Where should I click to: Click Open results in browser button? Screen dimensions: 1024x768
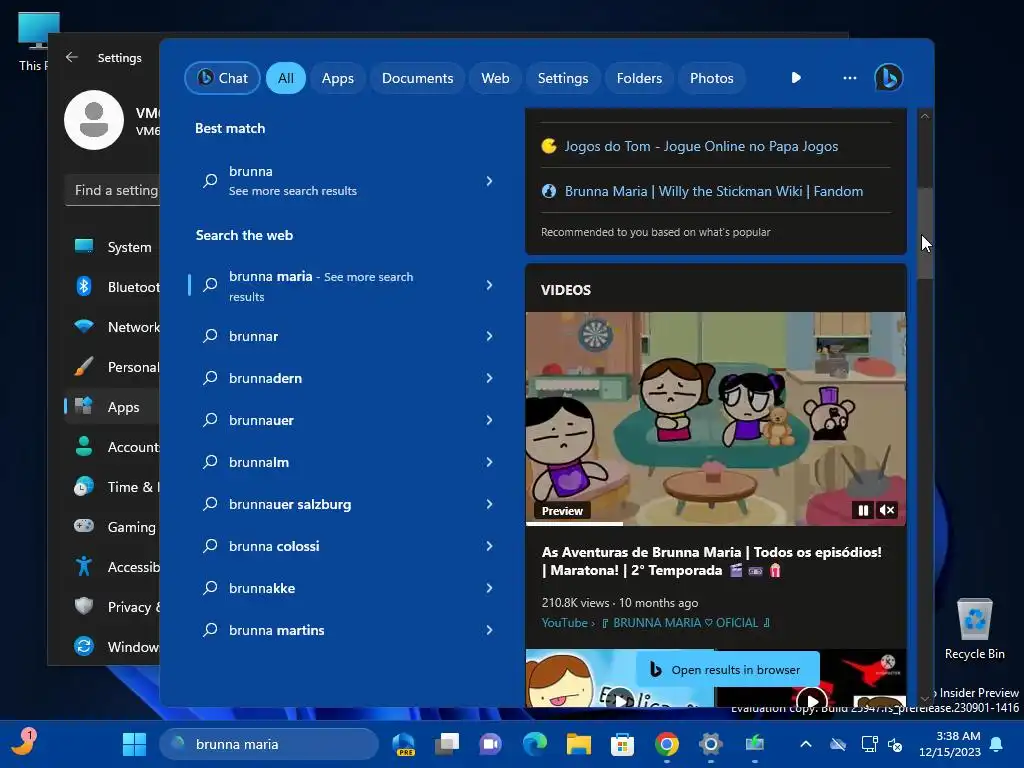coord(728,669)
